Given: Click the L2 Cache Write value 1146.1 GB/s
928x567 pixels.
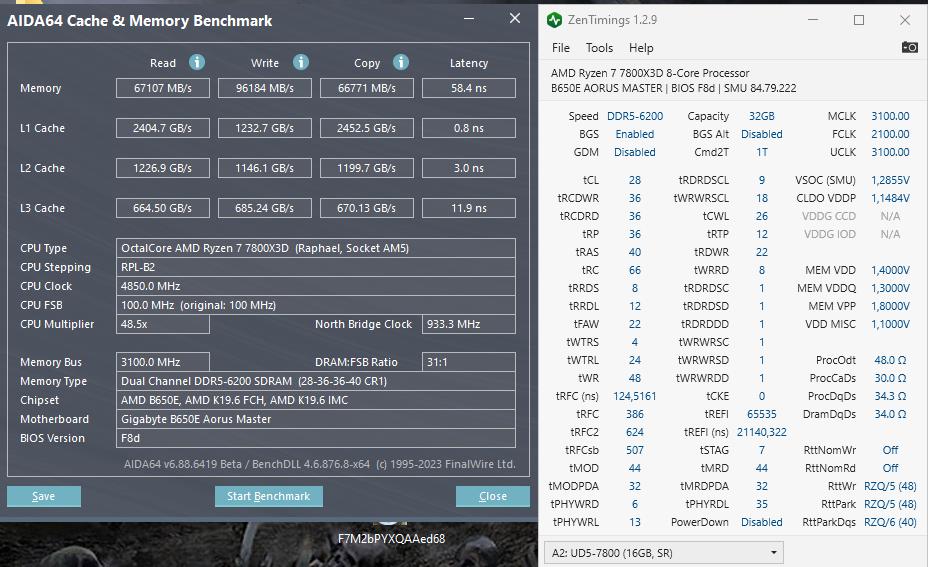Looking at the screenshot, I should (265, 168).
